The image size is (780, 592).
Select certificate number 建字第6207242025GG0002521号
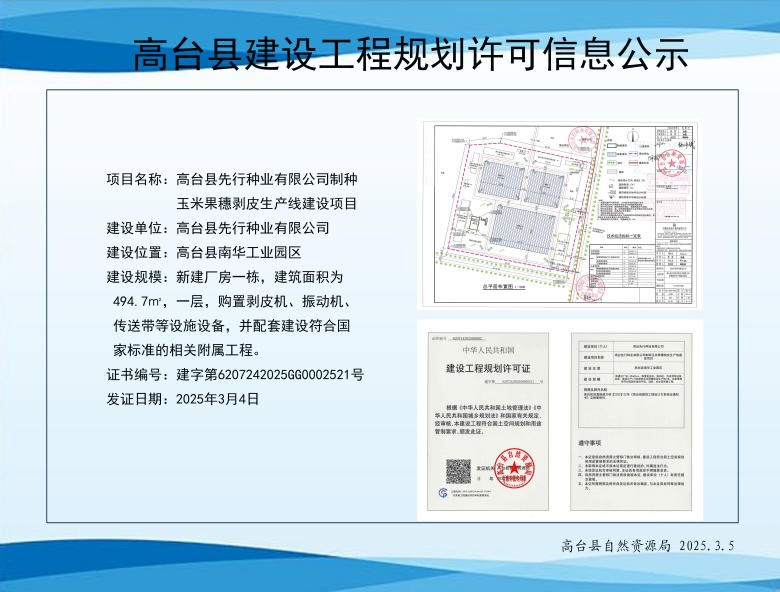tap(270, 374)
